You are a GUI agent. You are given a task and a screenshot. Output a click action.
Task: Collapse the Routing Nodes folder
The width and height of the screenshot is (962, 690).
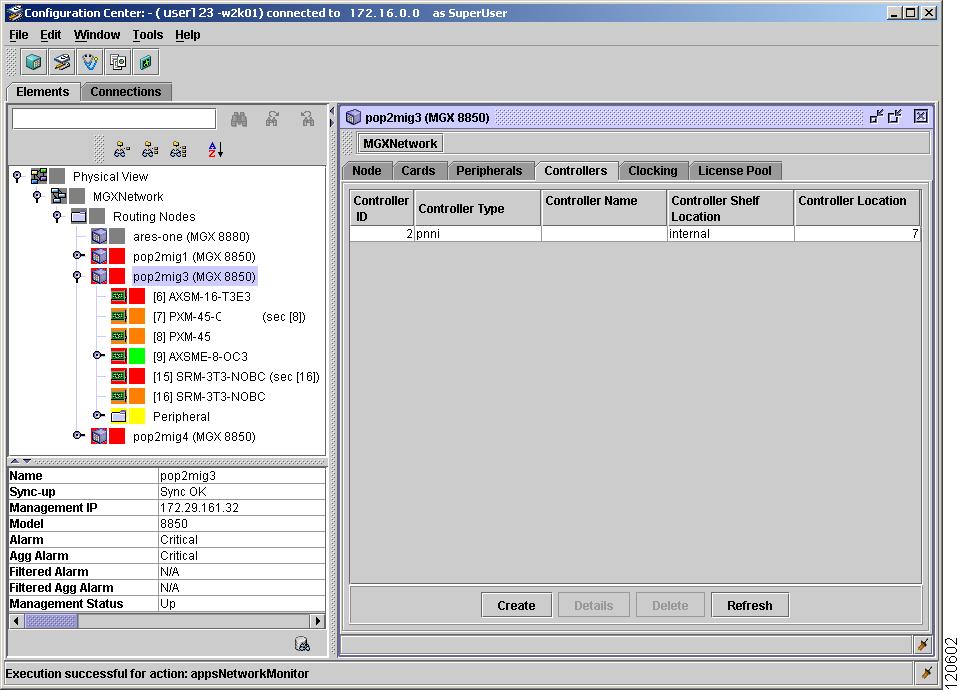(x=57, y=217)
